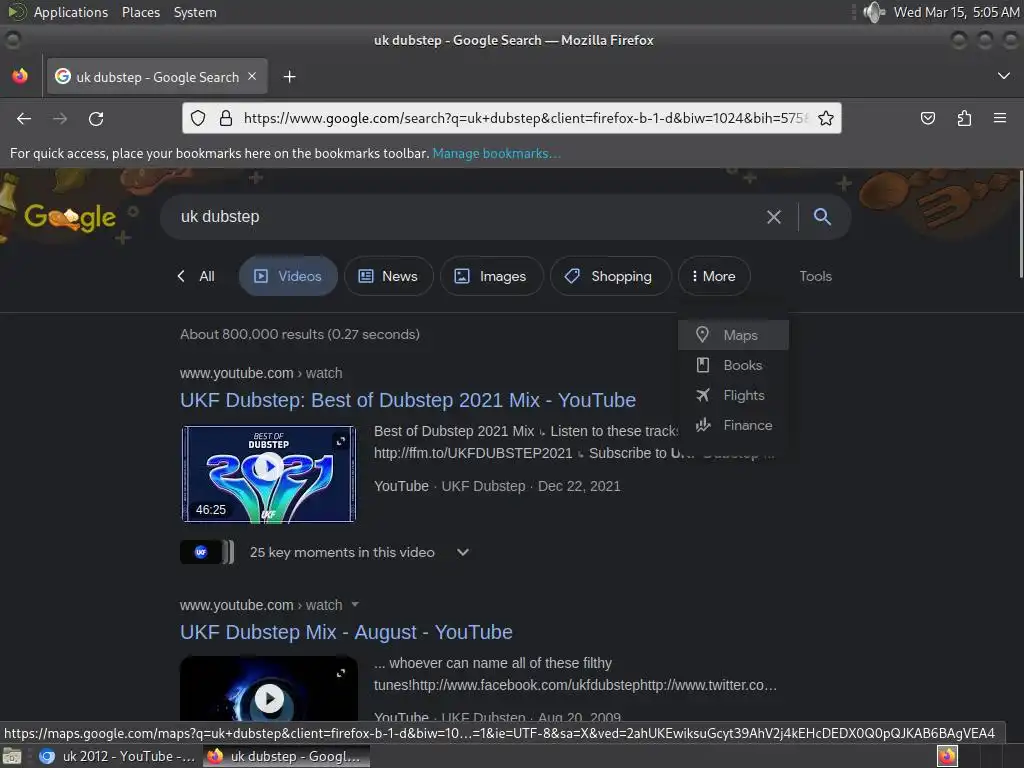Image resolution: width=1024 pixels, height=768 pixels.
Task: Go back with the browser back arrow
Action: point(24,118)
